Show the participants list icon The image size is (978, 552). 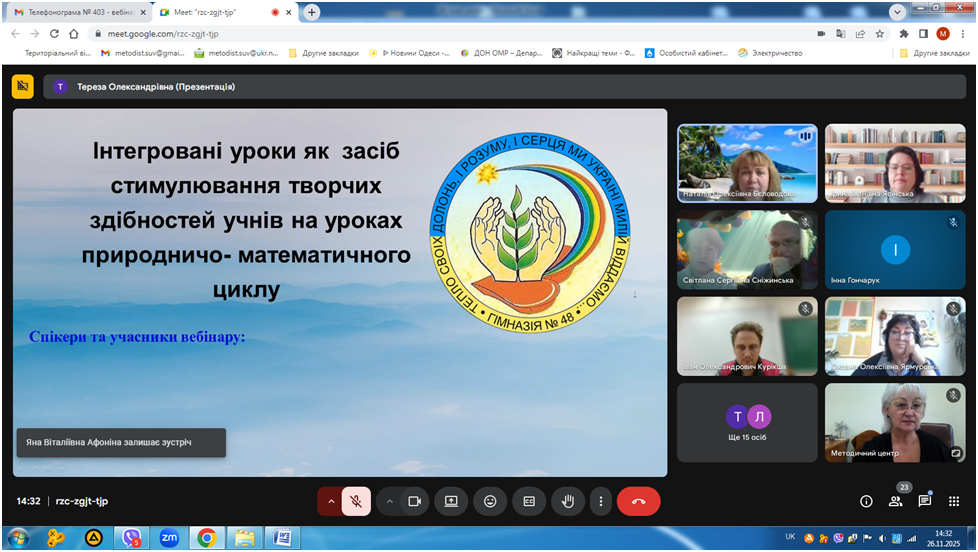(895, 501)
